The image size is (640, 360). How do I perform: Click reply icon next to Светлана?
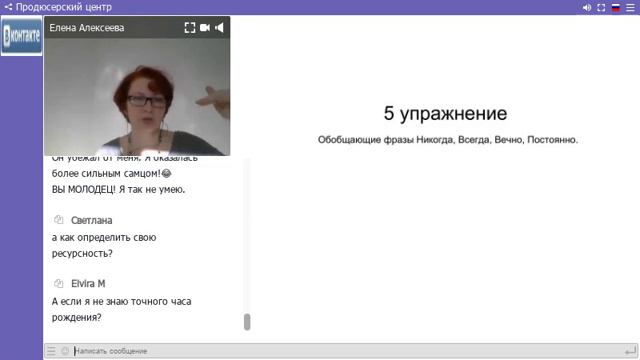coord(59,220)
